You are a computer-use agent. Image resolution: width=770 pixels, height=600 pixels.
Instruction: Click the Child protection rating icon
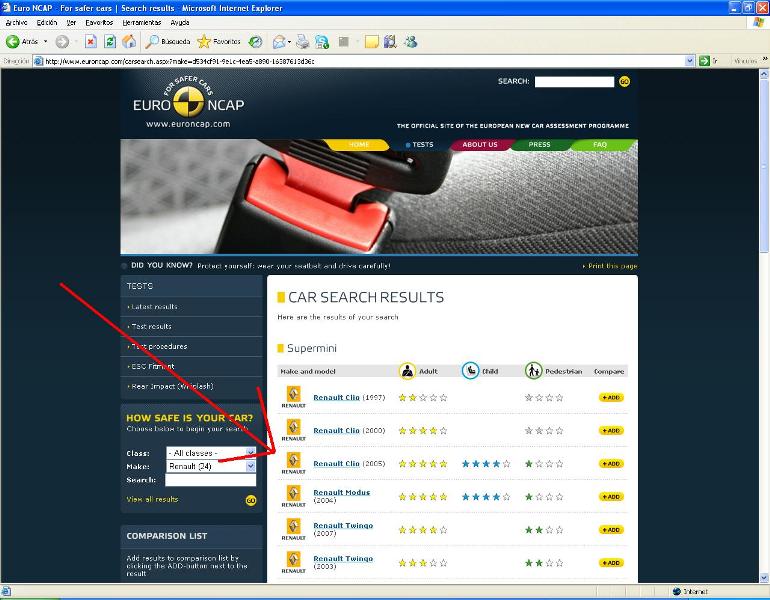pyautogui.click(x=470, y=371)
